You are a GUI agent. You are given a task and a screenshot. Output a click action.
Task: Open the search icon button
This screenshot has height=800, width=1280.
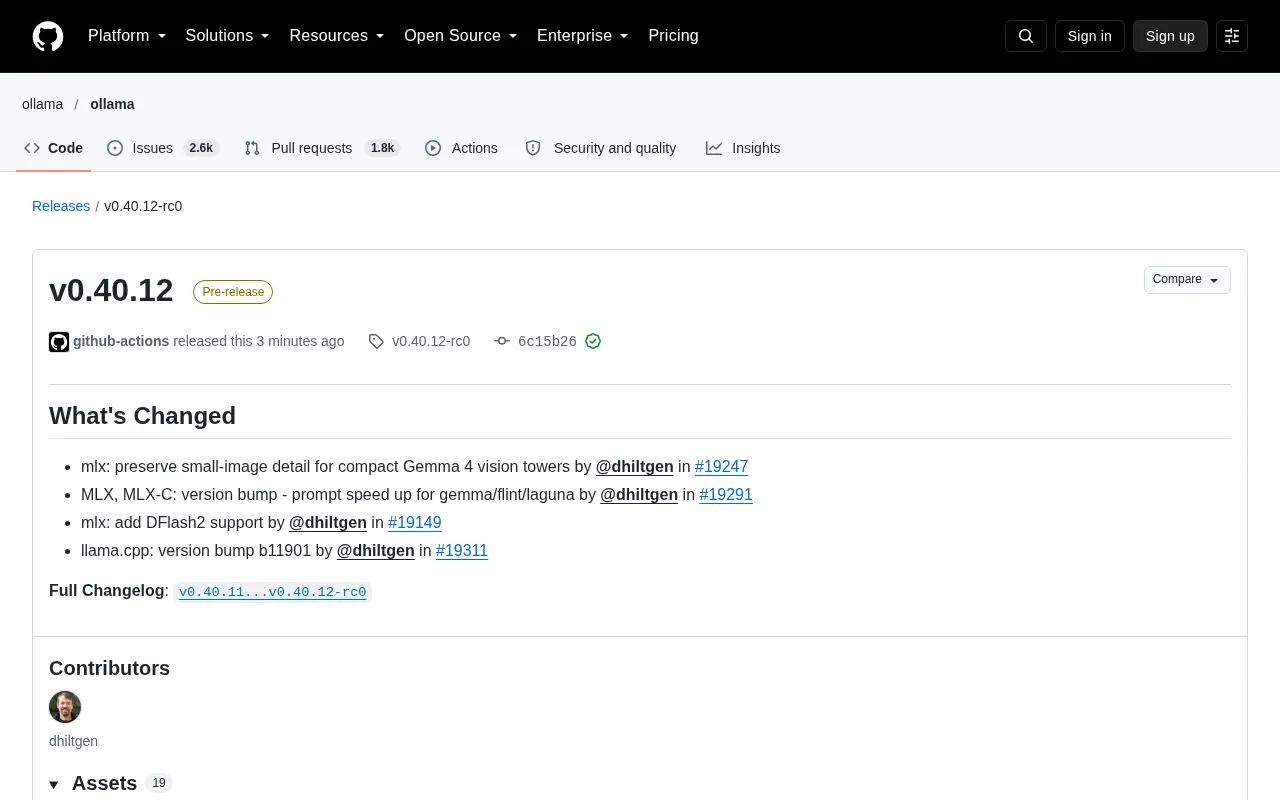[1025, 36]
